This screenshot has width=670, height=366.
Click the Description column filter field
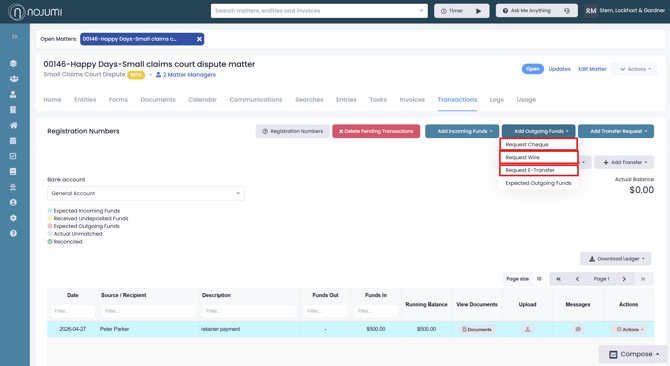click(x=250, y=311)
